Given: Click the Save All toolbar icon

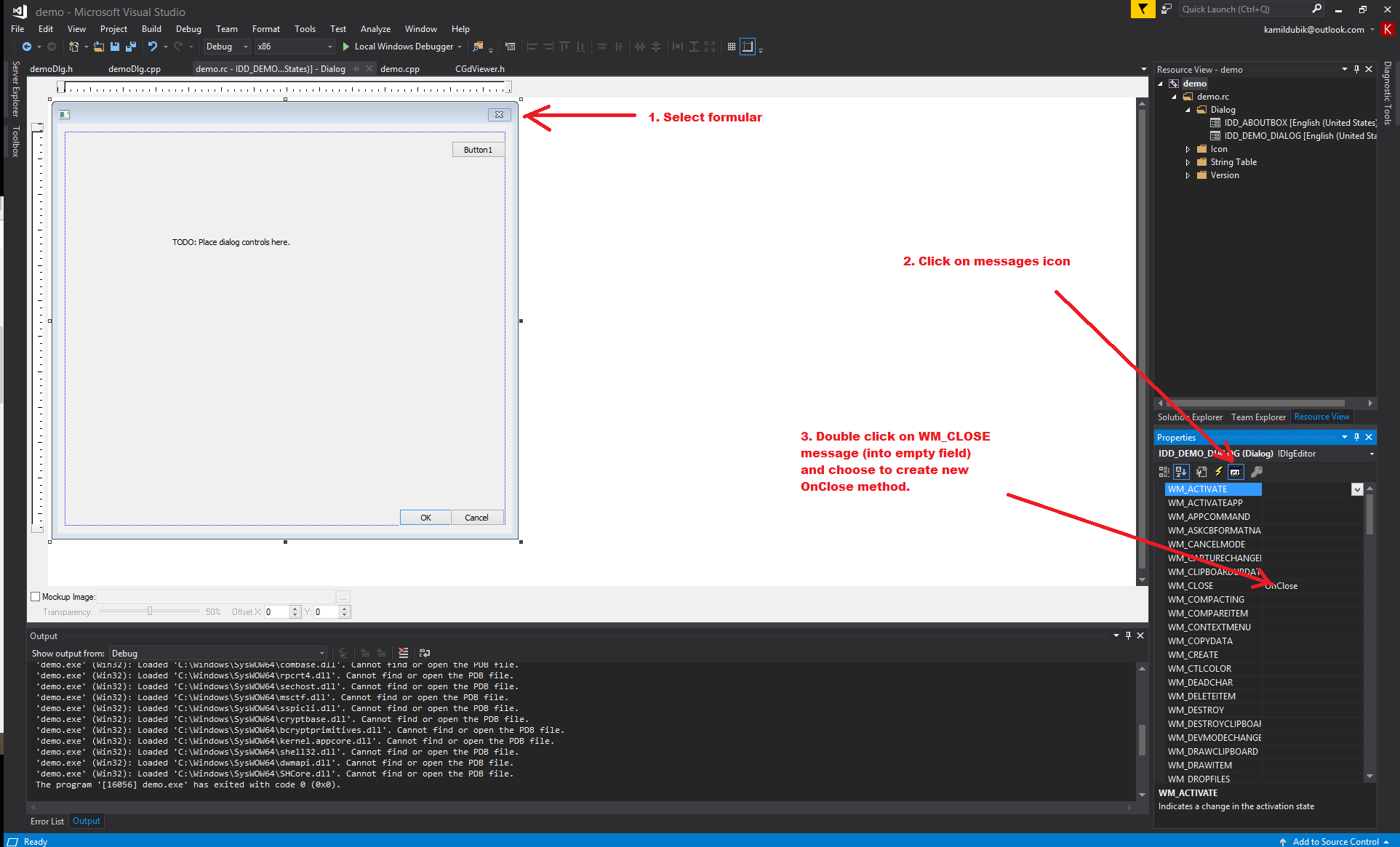Looking at the screenshot, I should (131, 47).
